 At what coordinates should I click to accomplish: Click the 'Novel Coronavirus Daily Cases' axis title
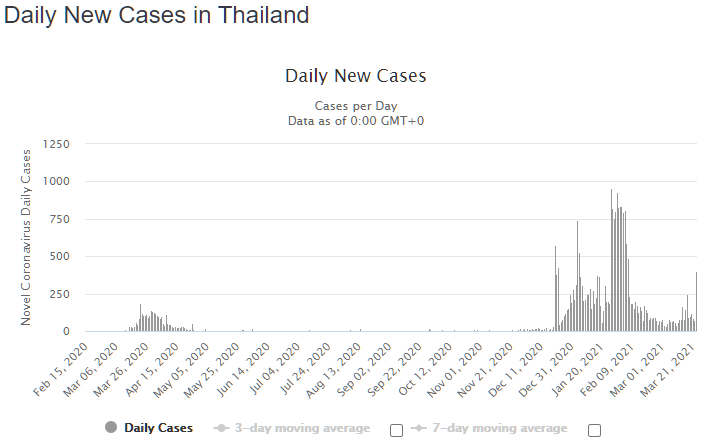click(x=27, y=237)
